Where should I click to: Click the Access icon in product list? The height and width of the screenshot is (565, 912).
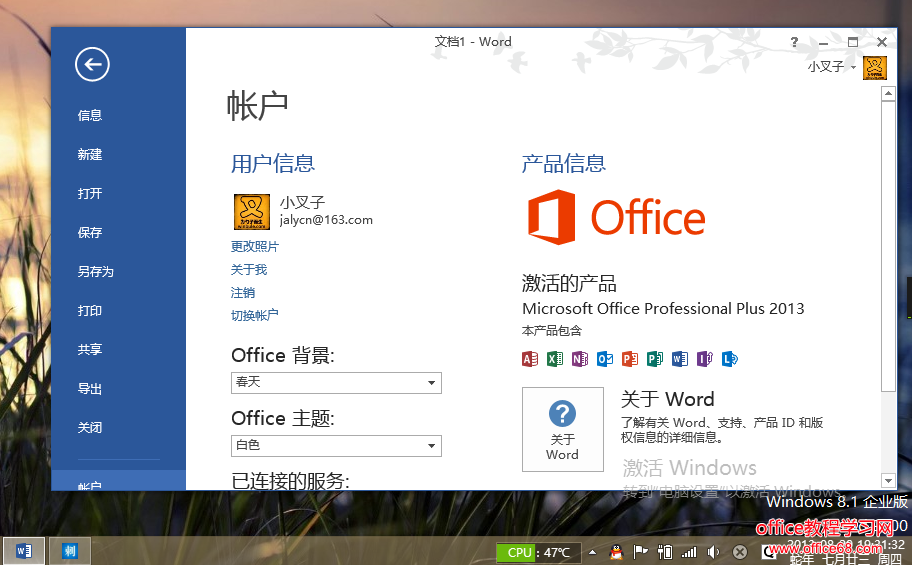click(530, 358)
